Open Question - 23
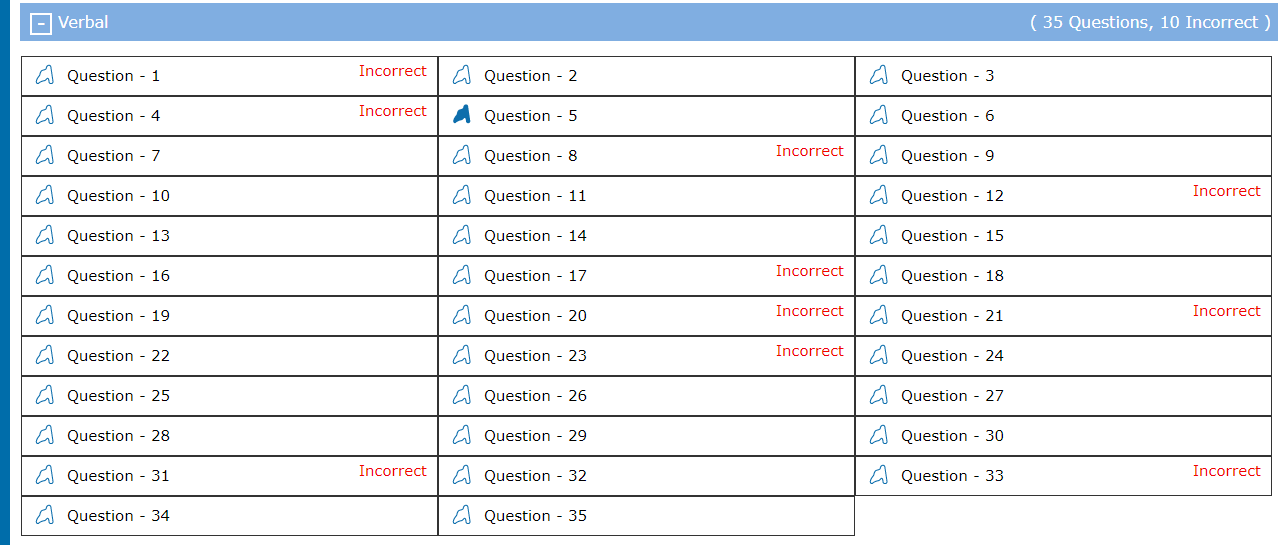The image size is (1278, 545). click(x=535, y=356)
